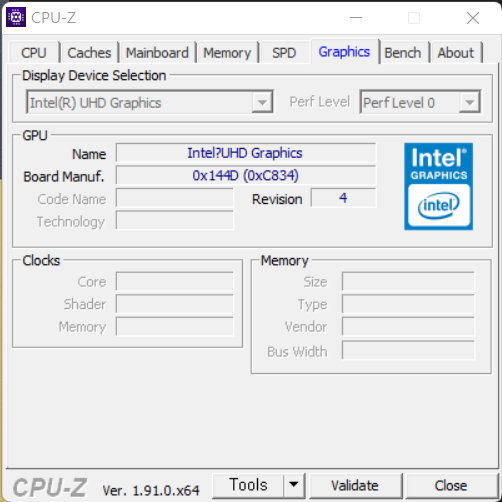The height and width of the screenshot is (502, 502).
Task: Open the About tab
Action: pos(456,53)
